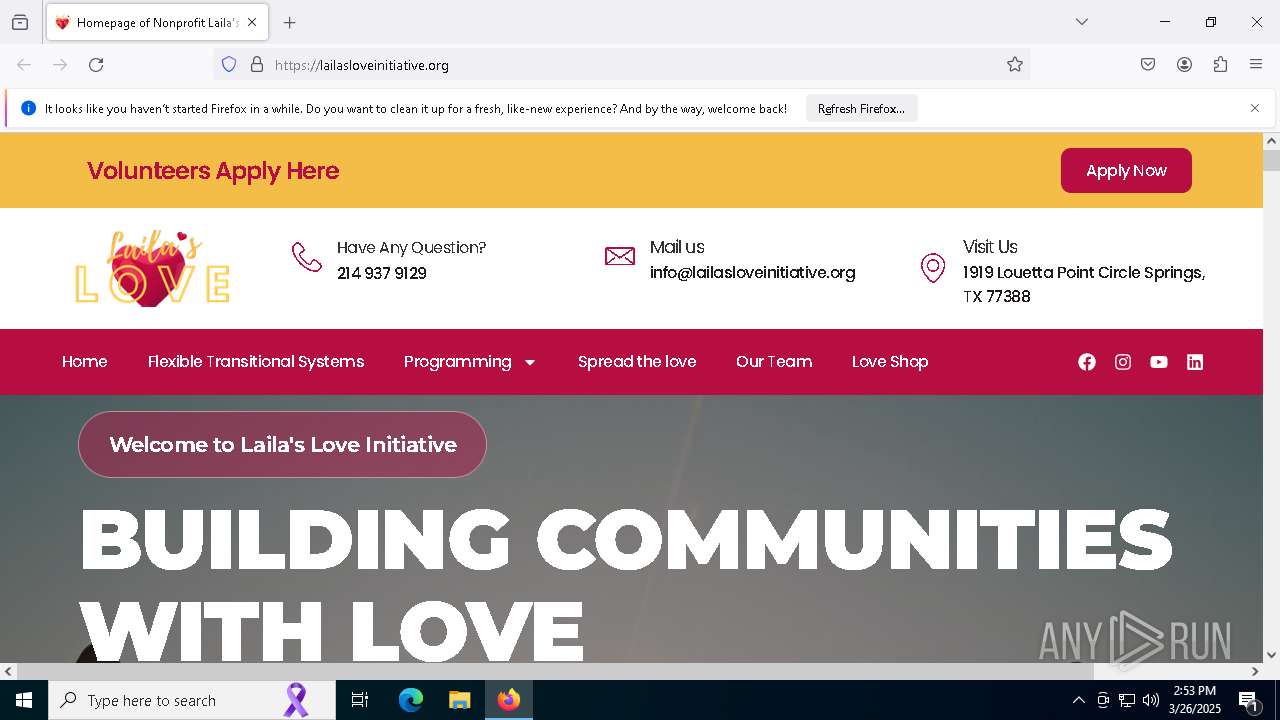Dismiss the Firefox refresh notification bar
1280x720 pixels.
(1255, 108)
